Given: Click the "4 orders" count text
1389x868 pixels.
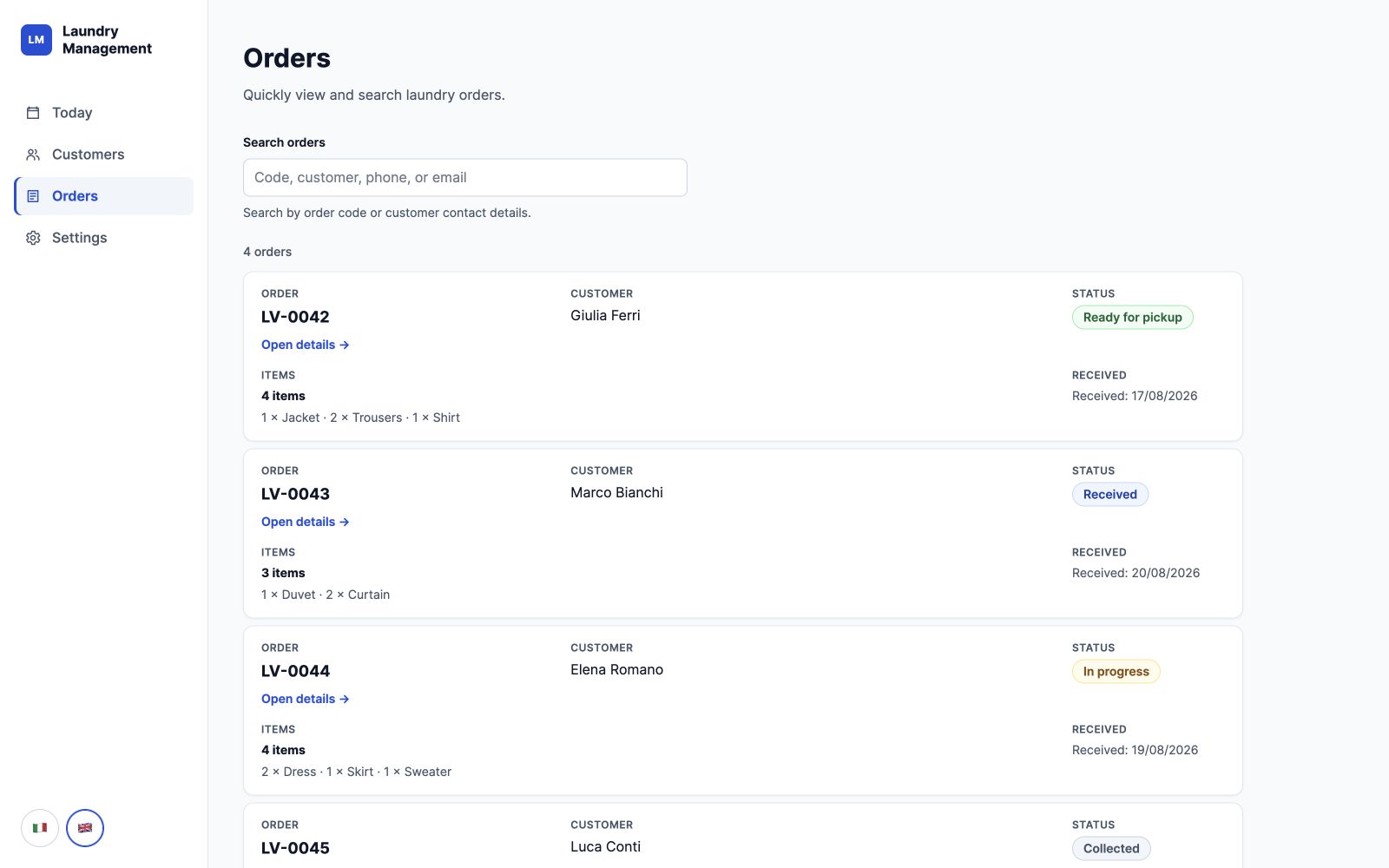Looking at the screenshot, I should (x=267, y=252).
